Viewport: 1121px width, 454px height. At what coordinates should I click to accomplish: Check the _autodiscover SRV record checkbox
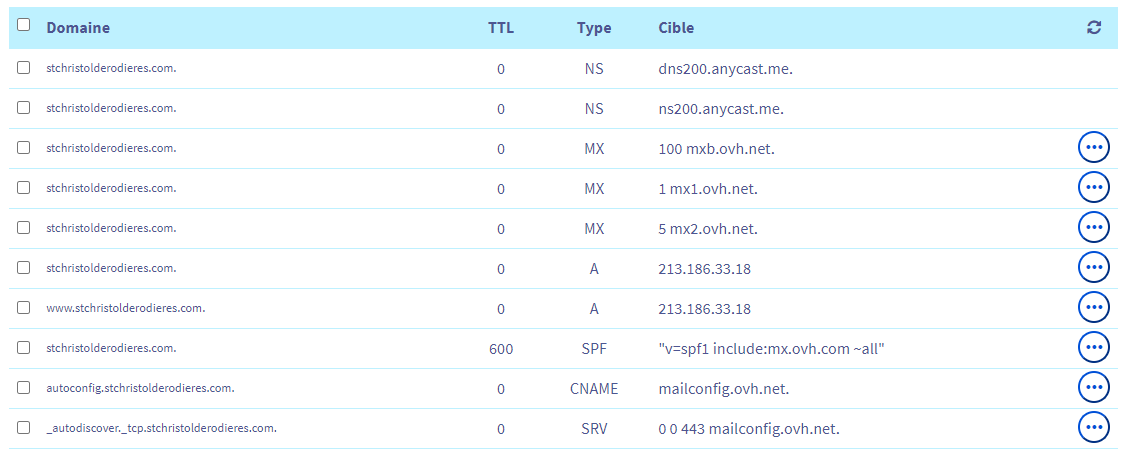(24, 427)
